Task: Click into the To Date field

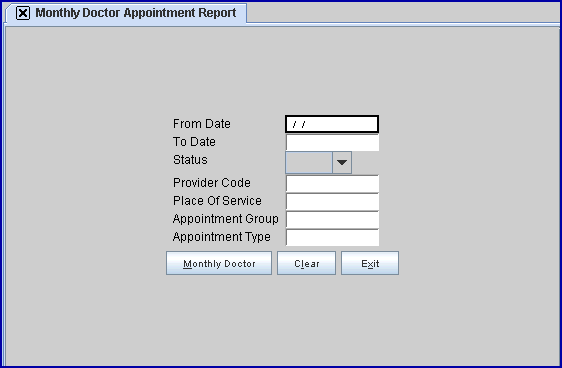Action: [x=332, y=142]
